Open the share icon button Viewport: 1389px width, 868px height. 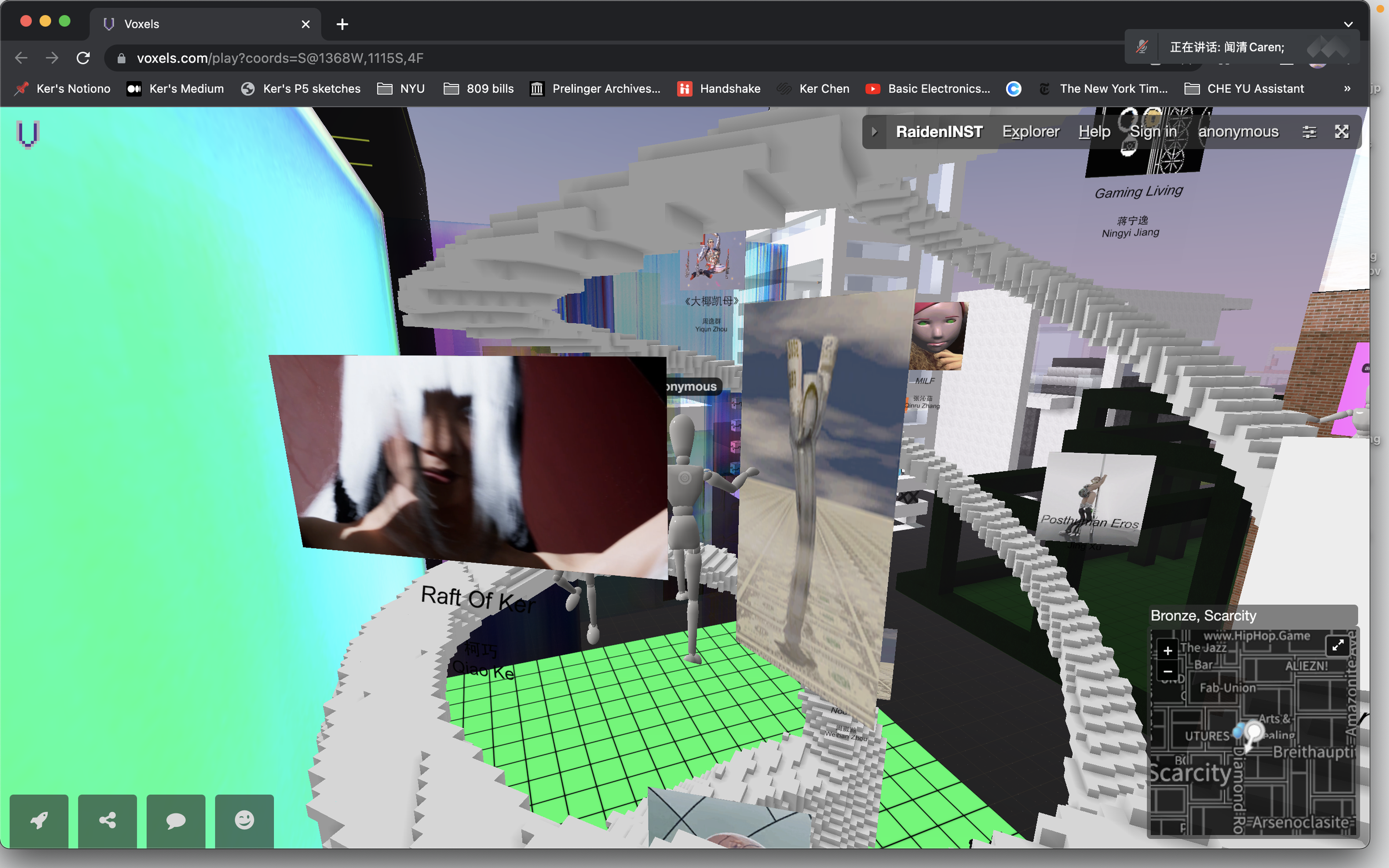tap(107, 820)
